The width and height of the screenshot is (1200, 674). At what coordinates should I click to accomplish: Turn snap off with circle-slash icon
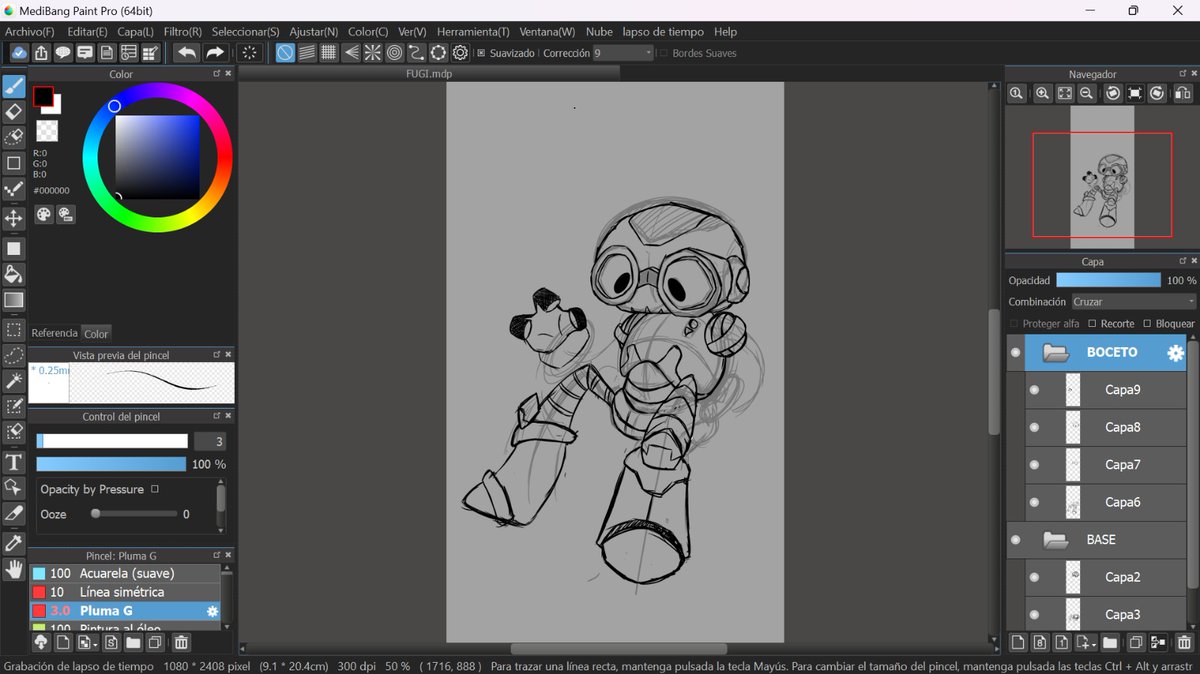click(x=285, y=53)
